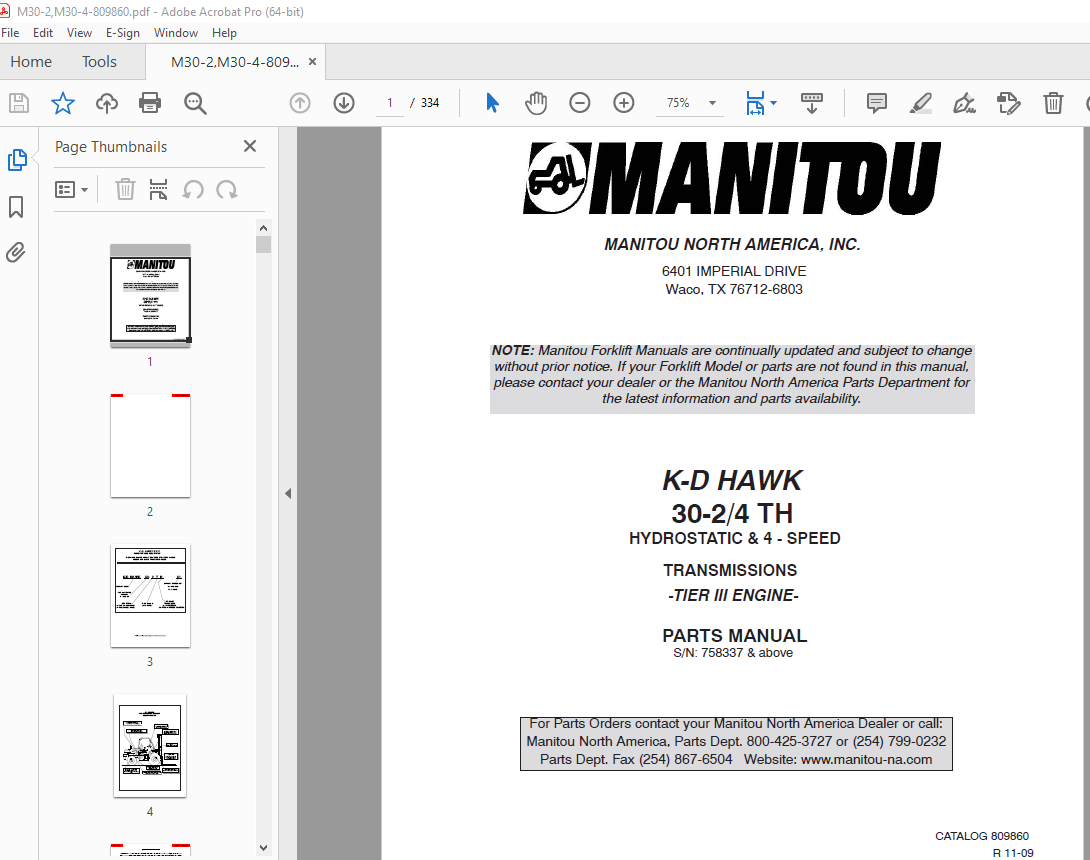This screenshot has height=860, width=1090.
Task: Open the Help menu
Action: point(225,33)
